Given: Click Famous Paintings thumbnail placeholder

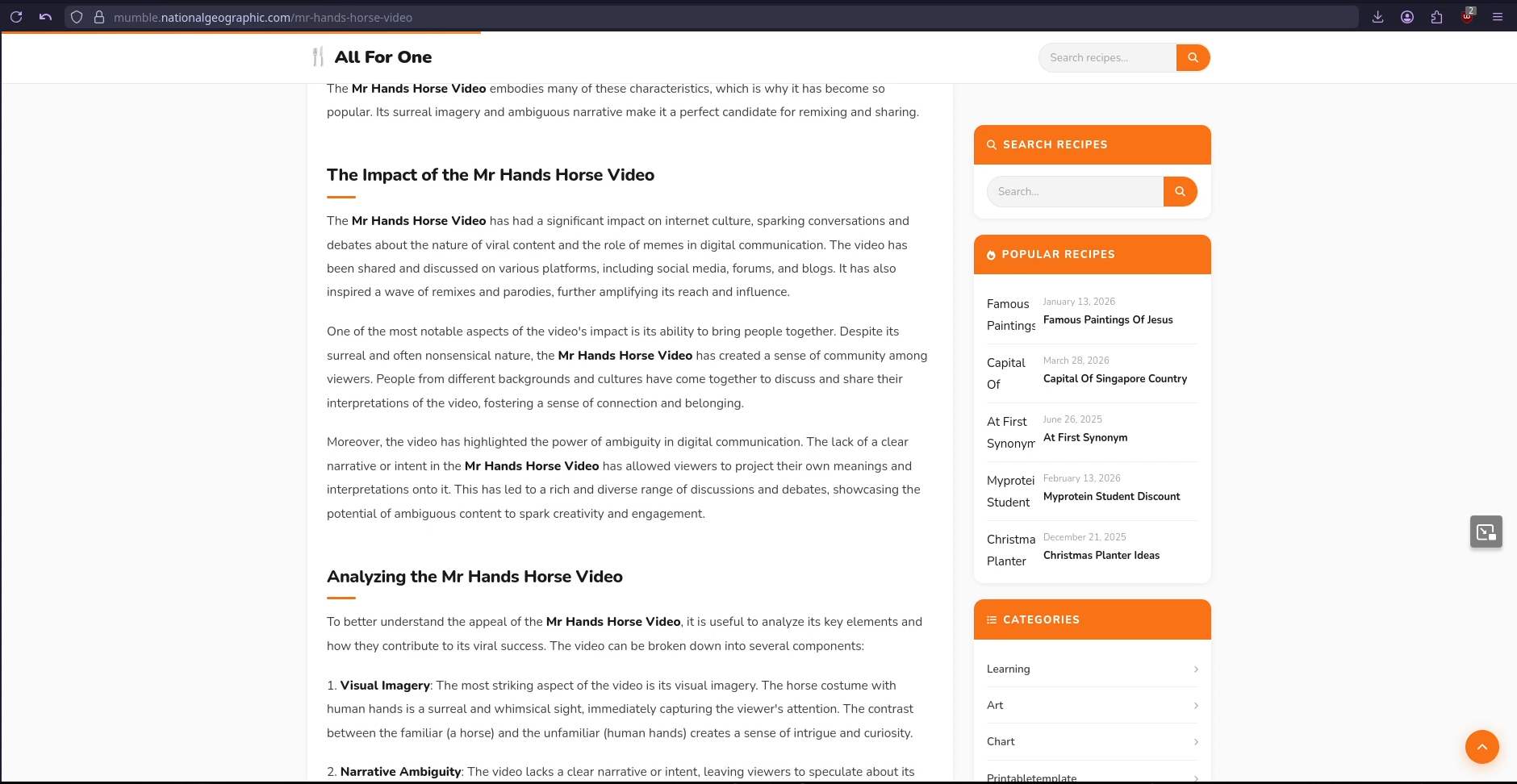Looking at the screenshot, I should pos(1011,315).
